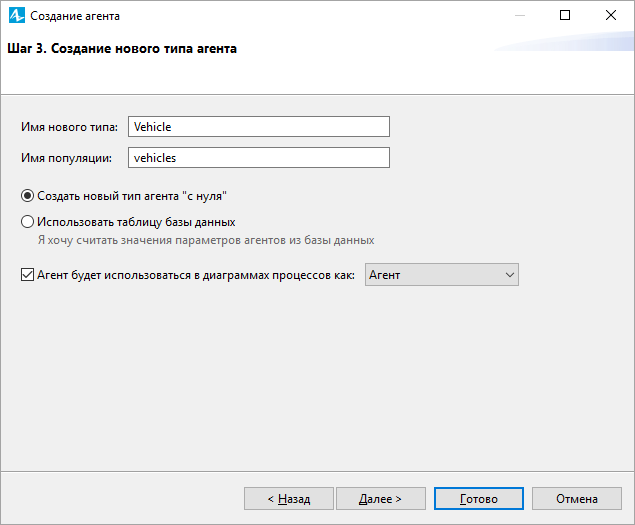Maximize the Создание агента dialog window
635x525 pixels.
(565, 15)
